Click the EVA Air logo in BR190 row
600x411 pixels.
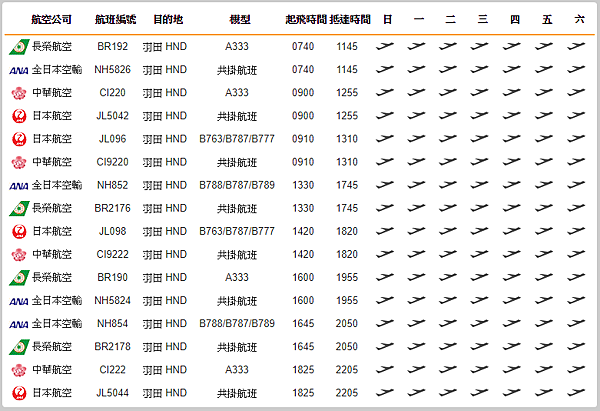point(19,278)
